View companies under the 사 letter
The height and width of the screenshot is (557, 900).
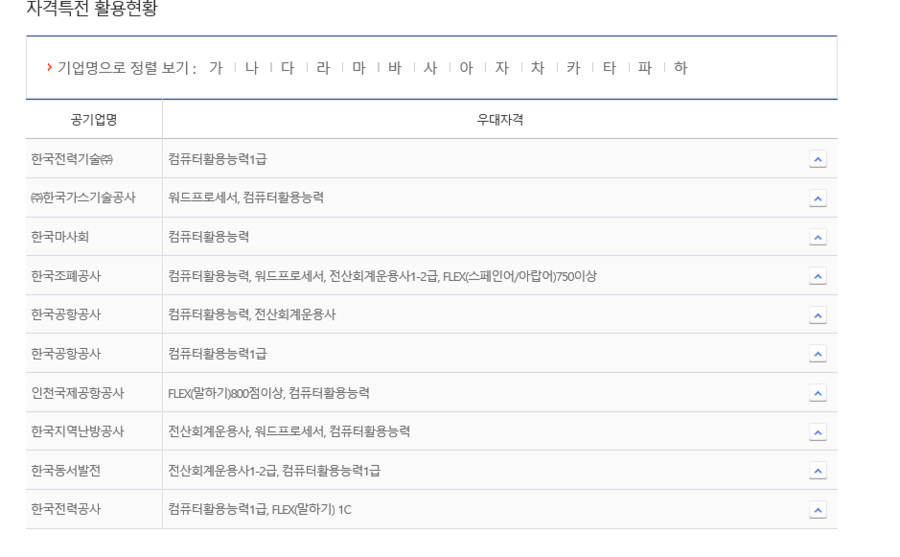[430, 68]
